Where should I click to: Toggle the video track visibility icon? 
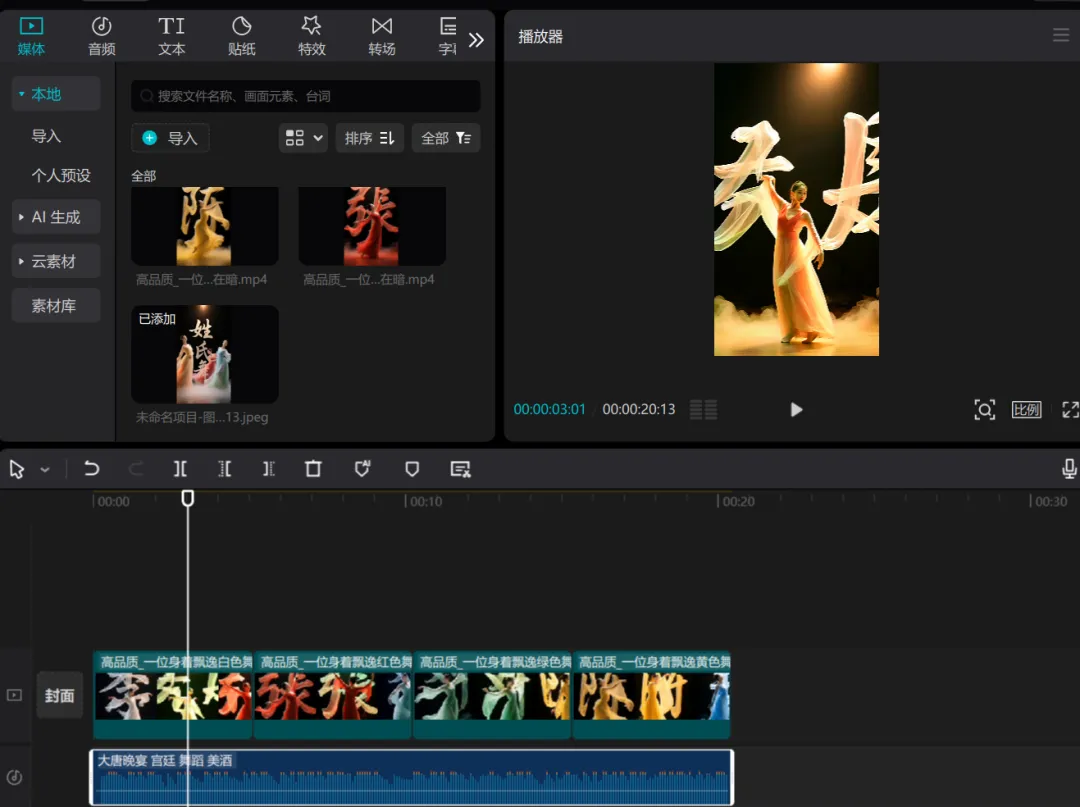14,695
